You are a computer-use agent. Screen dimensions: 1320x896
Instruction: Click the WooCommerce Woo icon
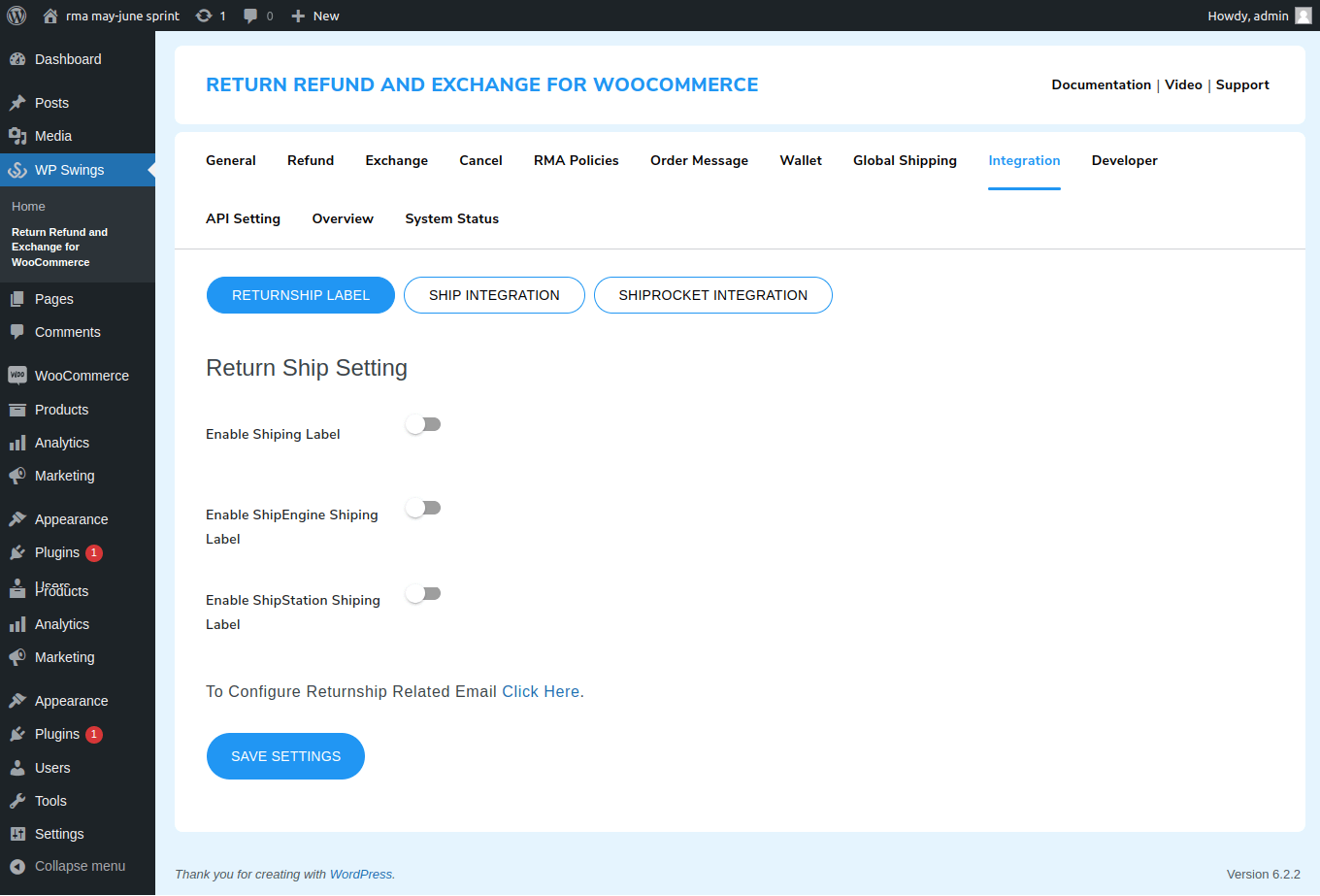17,376
